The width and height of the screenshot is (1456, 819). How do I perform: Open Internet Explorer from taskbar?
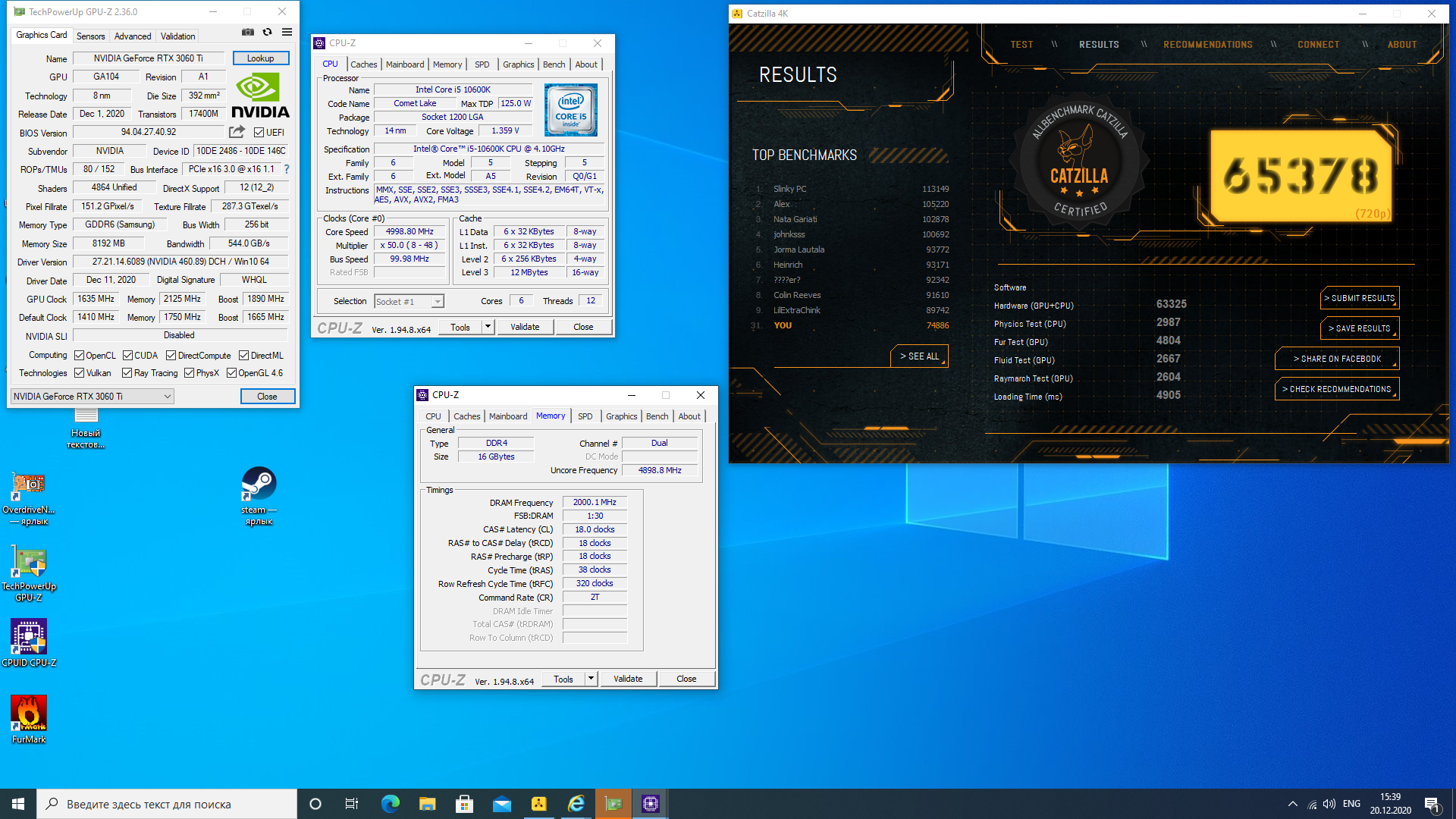coord(576,804)
